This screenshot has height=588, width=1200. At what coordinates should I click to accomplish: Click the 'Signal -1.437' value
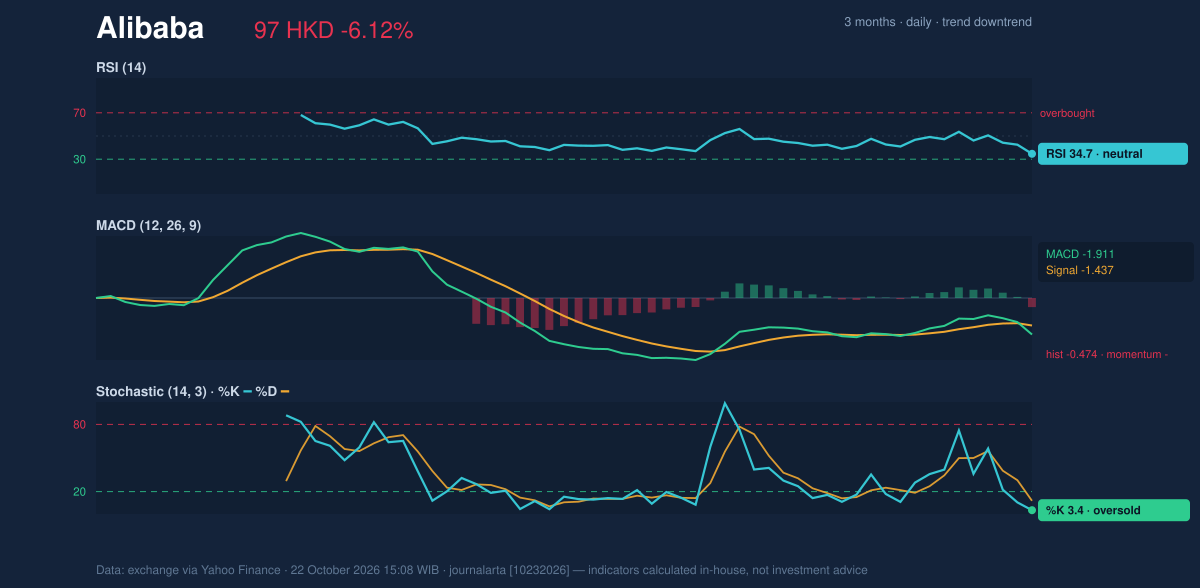pyautogui.click(x=1080, y=270)
